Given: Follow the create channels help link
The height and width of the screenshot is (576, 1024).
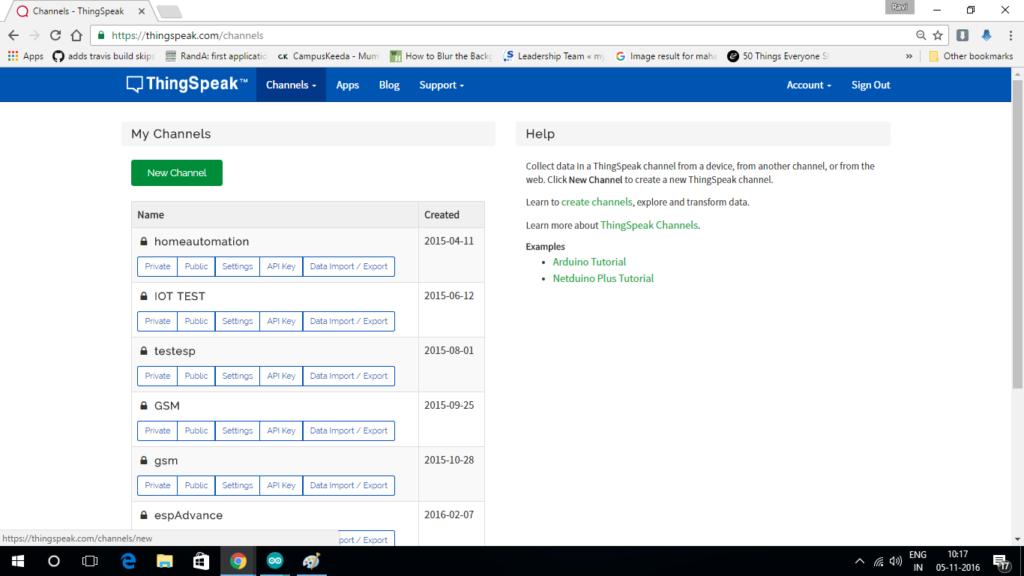Looking at the screenshot, I should coord(597,202).
